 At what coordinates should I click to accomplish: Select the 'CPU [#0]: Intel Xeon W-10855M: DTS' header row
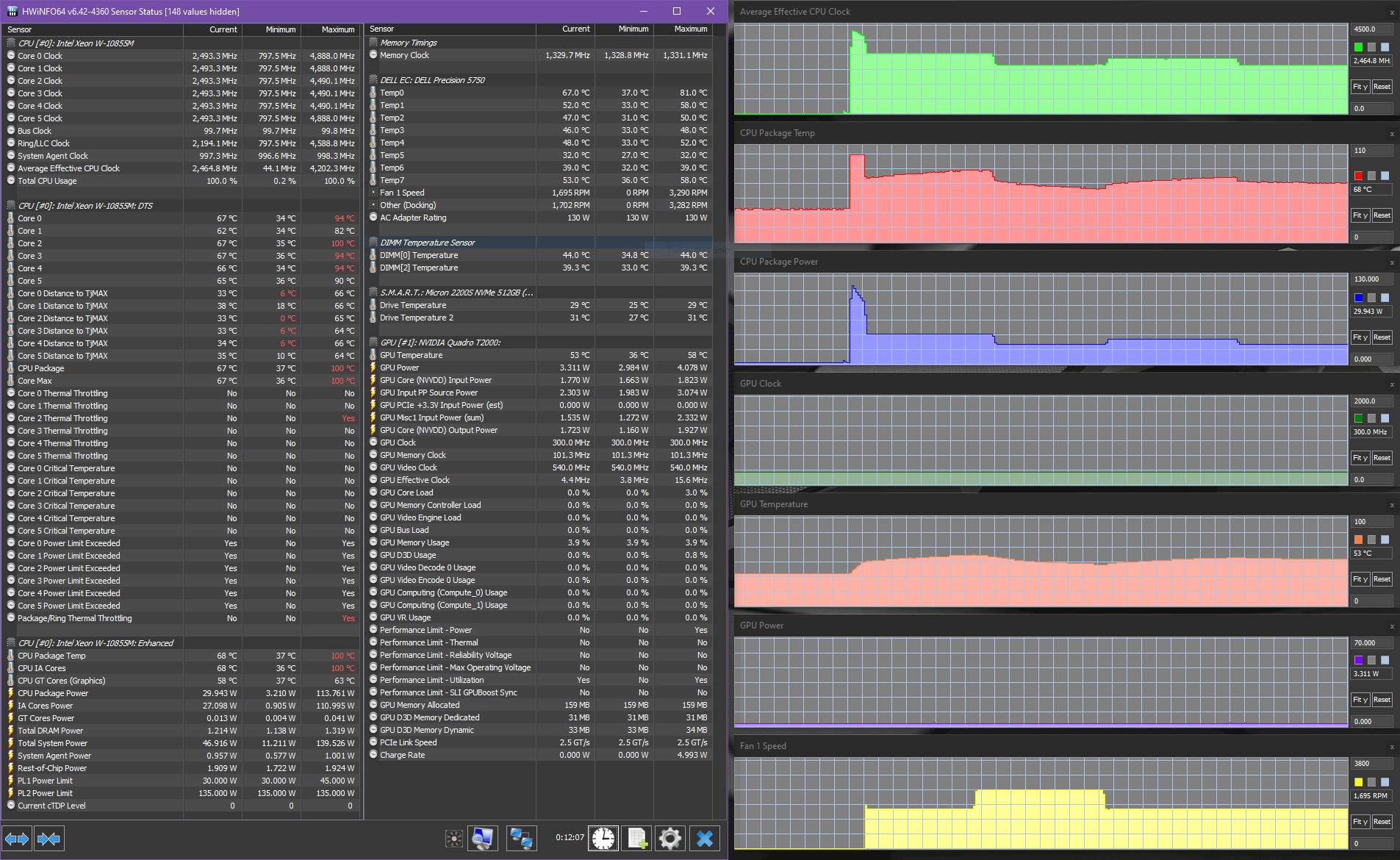coord(181,206)
